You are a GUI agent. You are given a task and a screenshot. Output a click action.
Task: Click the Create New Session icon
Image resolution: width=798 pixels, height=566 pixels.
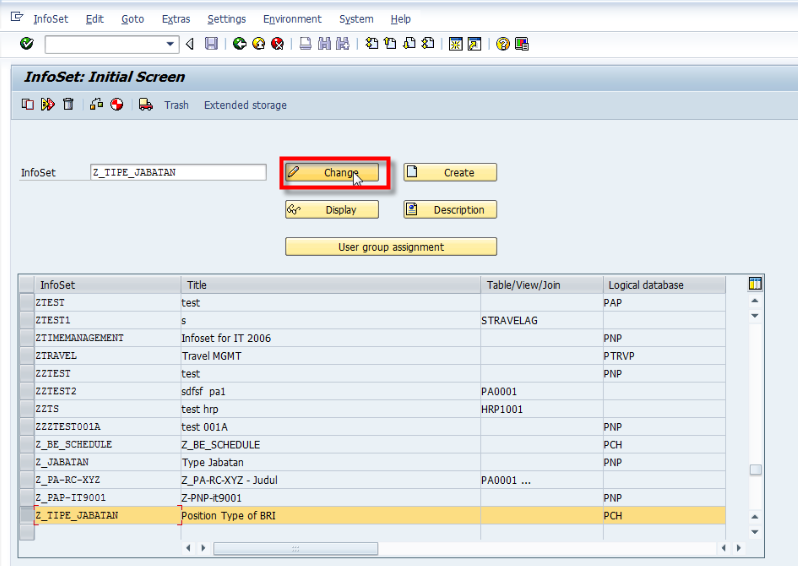coord(455,44)
